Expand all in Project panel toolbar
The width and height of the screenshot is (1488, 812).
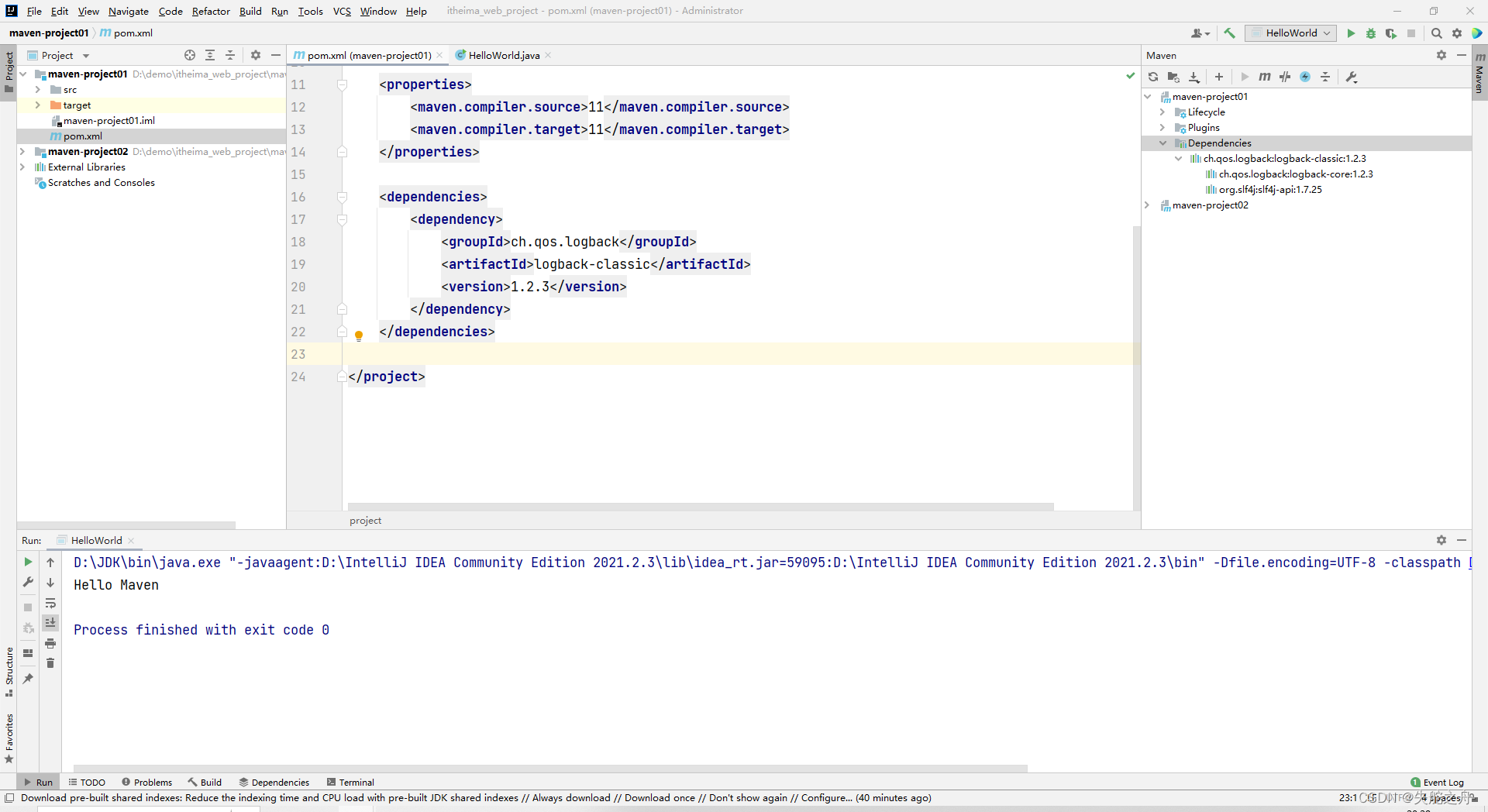tap(210, 55)
